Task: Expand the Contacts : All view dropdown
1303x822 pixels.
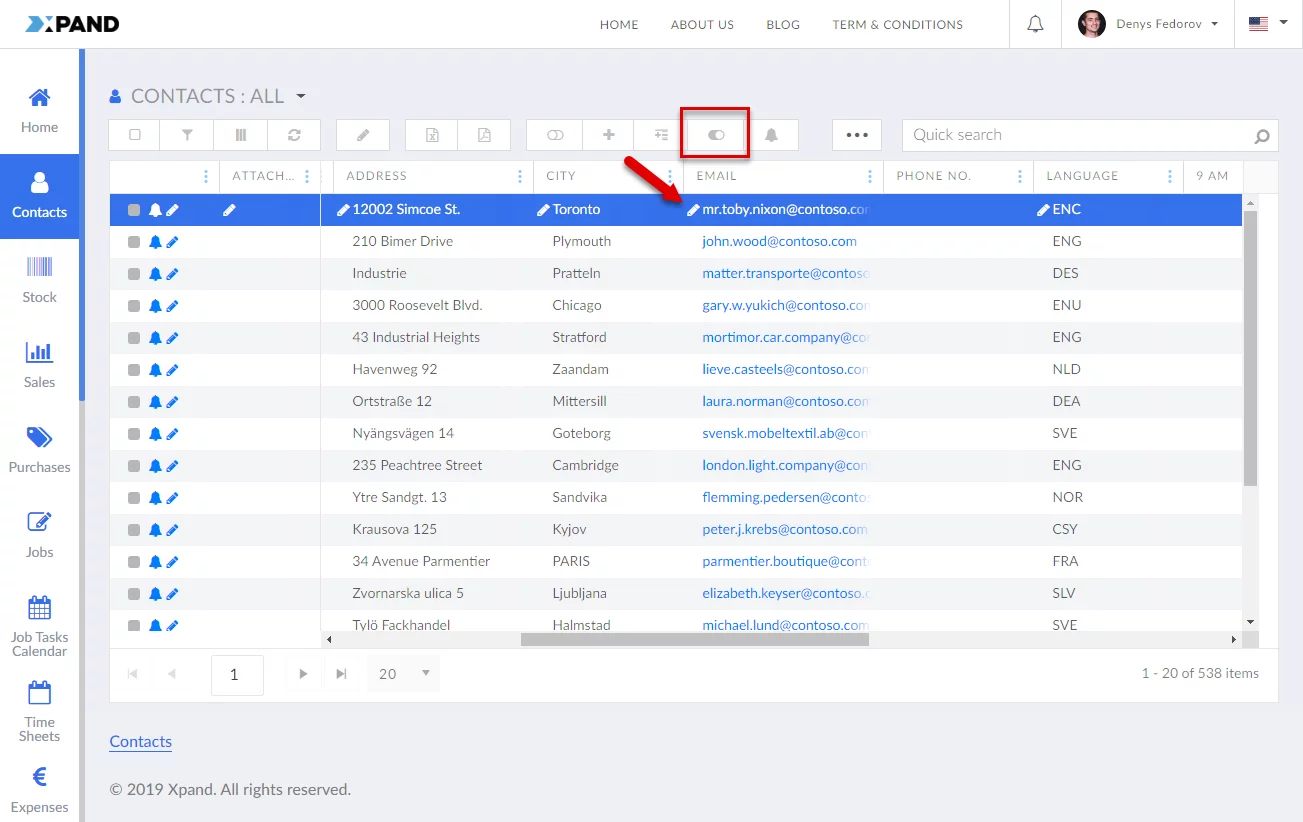Action: tap(300, 97)
